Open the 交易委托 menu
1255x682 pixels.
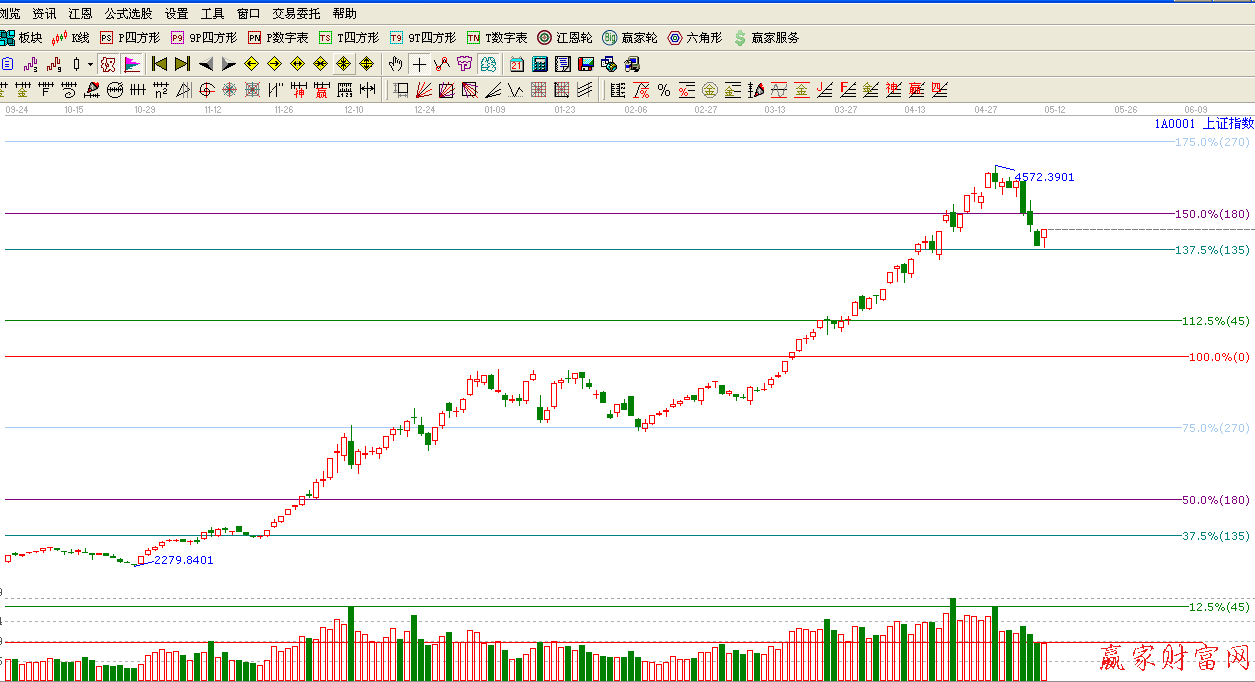click(x=296, y=13)
